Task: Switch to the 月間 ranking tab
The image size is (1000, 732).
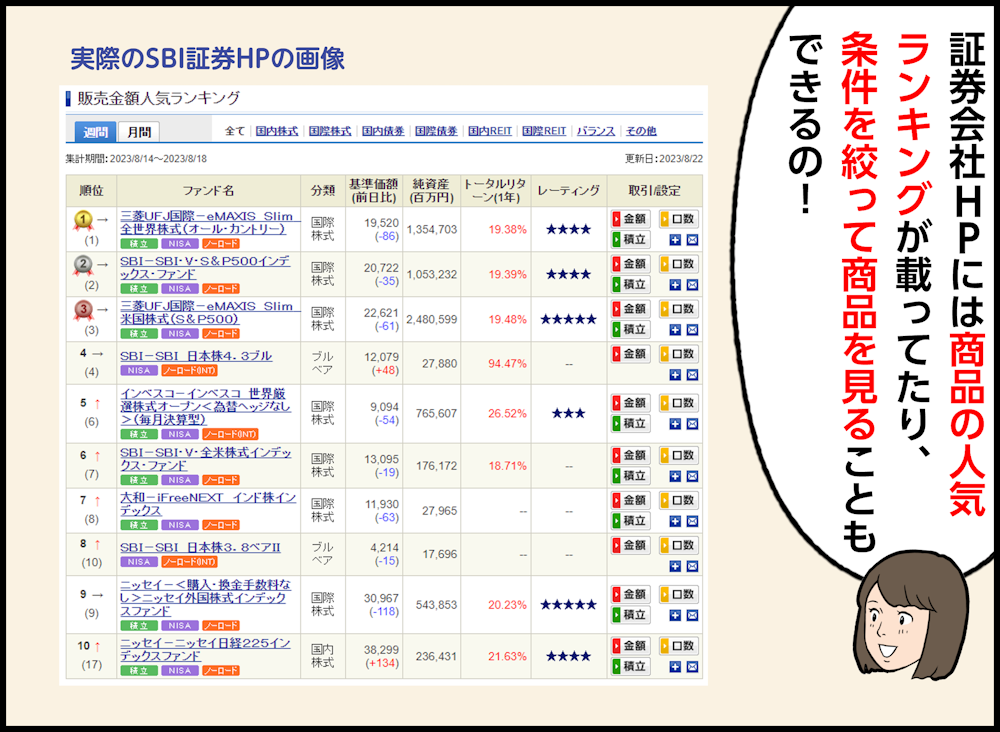Action: click(138, 132)
